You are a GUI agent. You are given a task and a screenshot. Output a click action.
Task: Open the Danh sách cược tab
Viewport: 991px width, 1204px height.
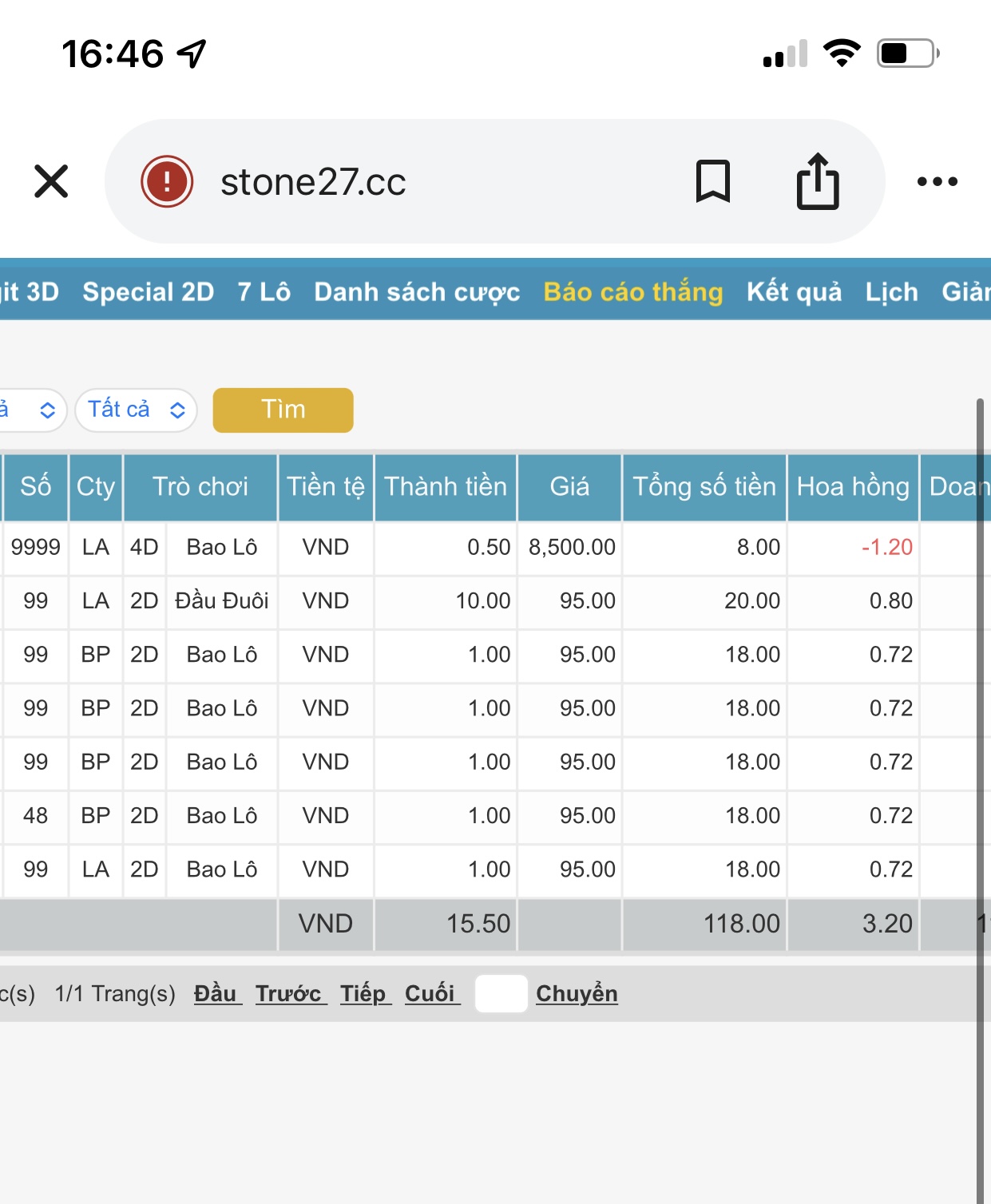click(417, 291)
